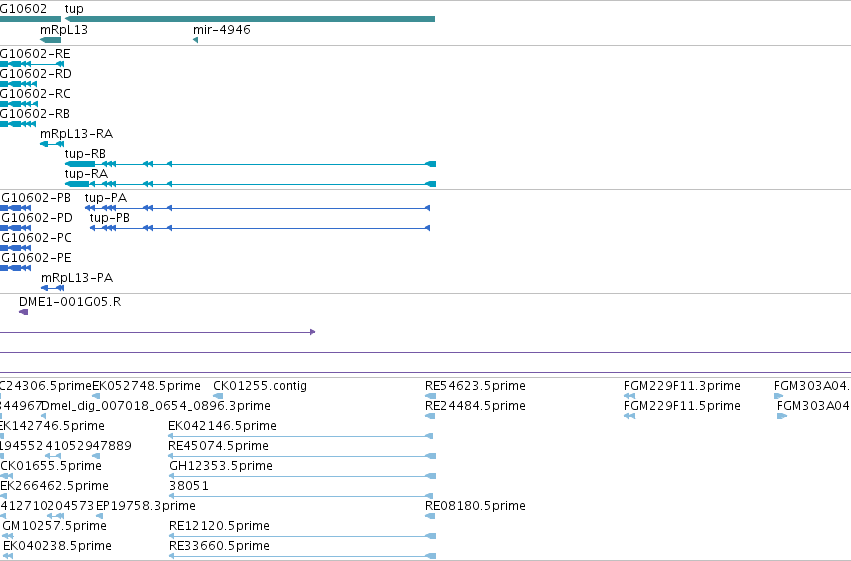Click the mir-4946 arrow glyph
This screenshot has height=561, width=851.
[195, 40]
